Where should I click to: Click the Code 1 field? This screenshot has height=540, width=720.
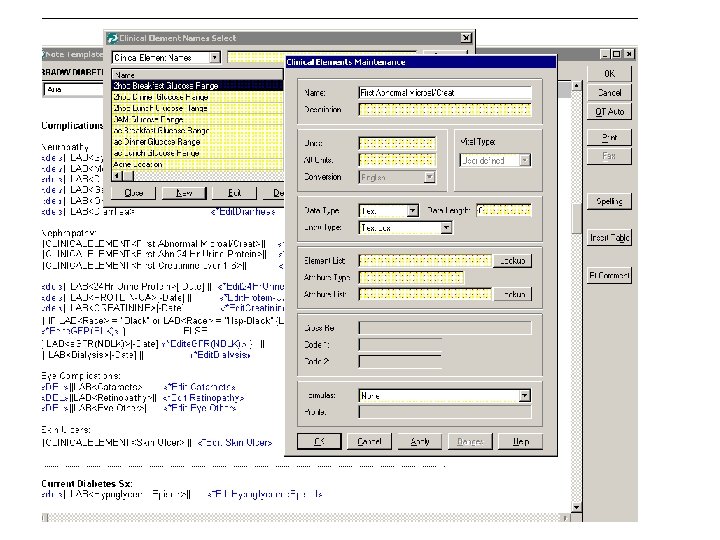coord(400,345)
